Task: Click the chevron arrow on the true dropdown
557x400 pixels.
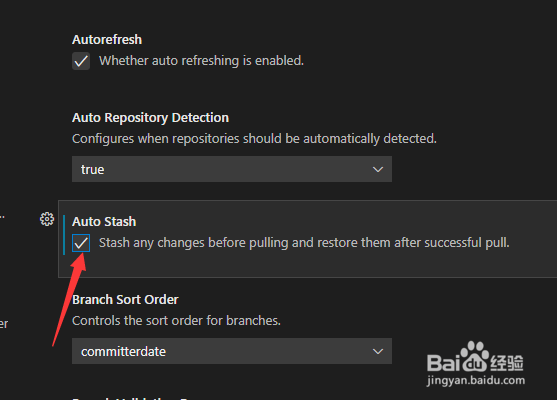Action: [378, 169]
